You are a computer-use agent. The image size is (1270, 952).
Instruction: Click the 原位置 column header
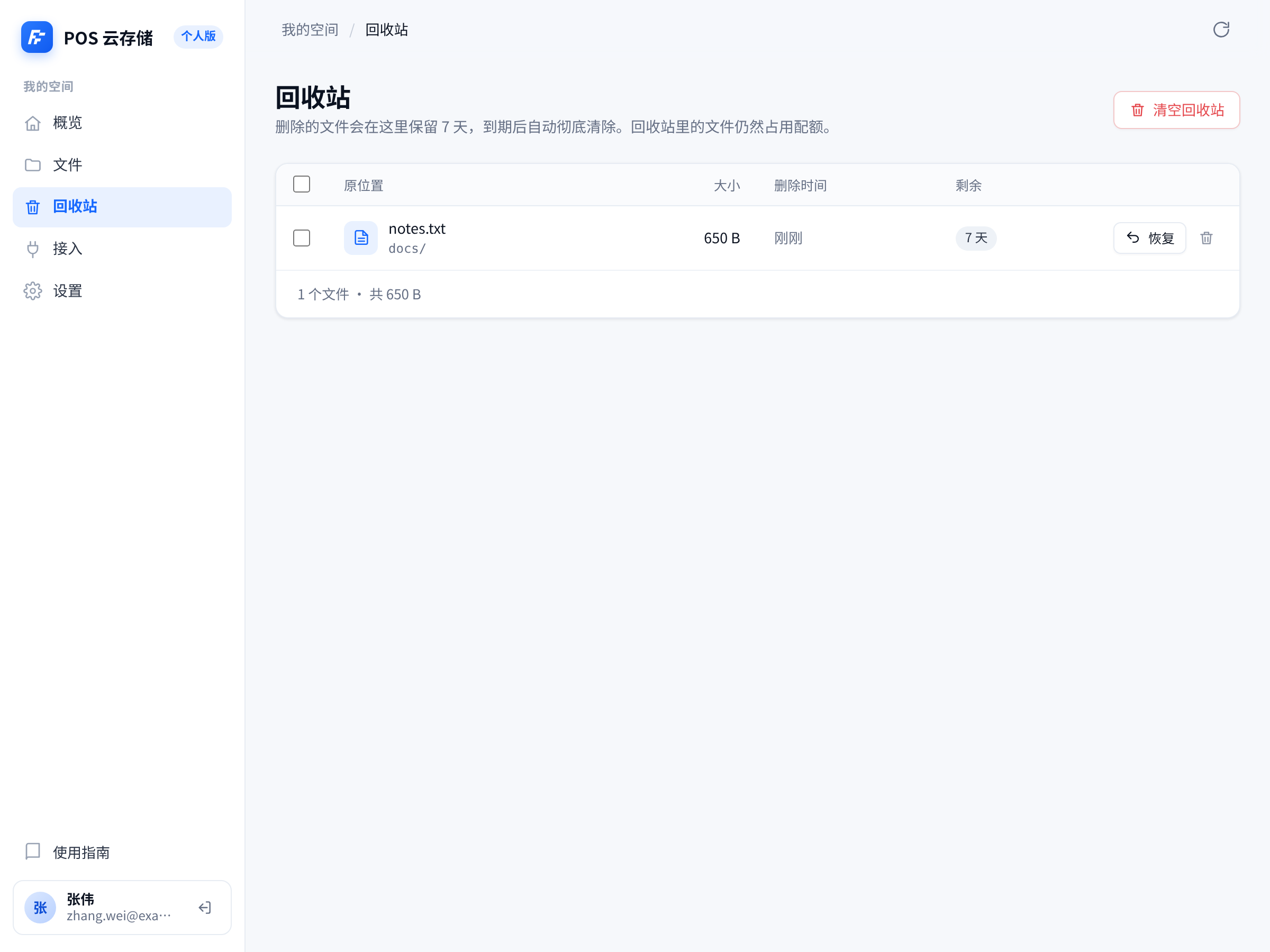pos(364,185)
